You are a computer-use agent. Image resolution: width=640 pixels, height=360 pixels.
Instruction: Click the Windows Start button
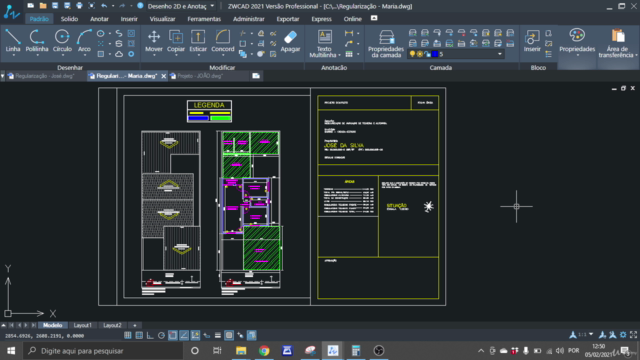[x=11, y=351]
